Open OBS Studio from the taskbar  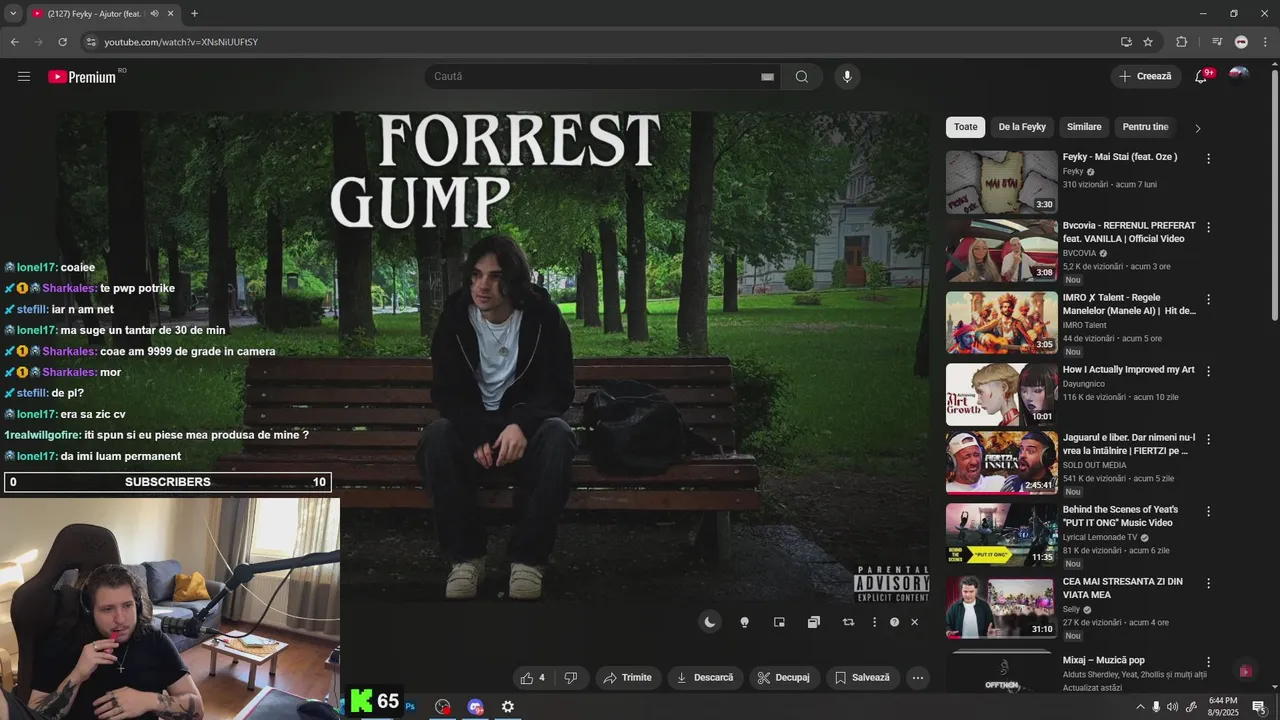point(443,707)
